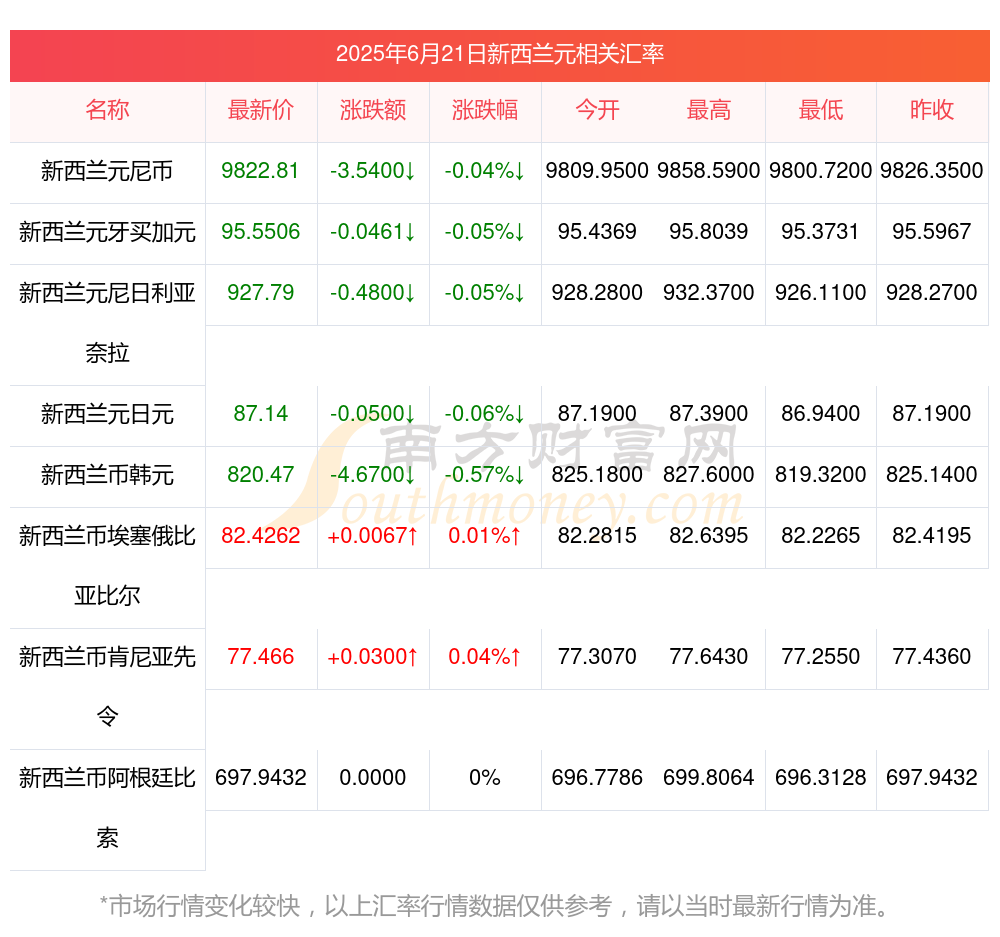Click previous close 82.4195
This screenshot has height=937, width=1000.
(x=932, y=535)
